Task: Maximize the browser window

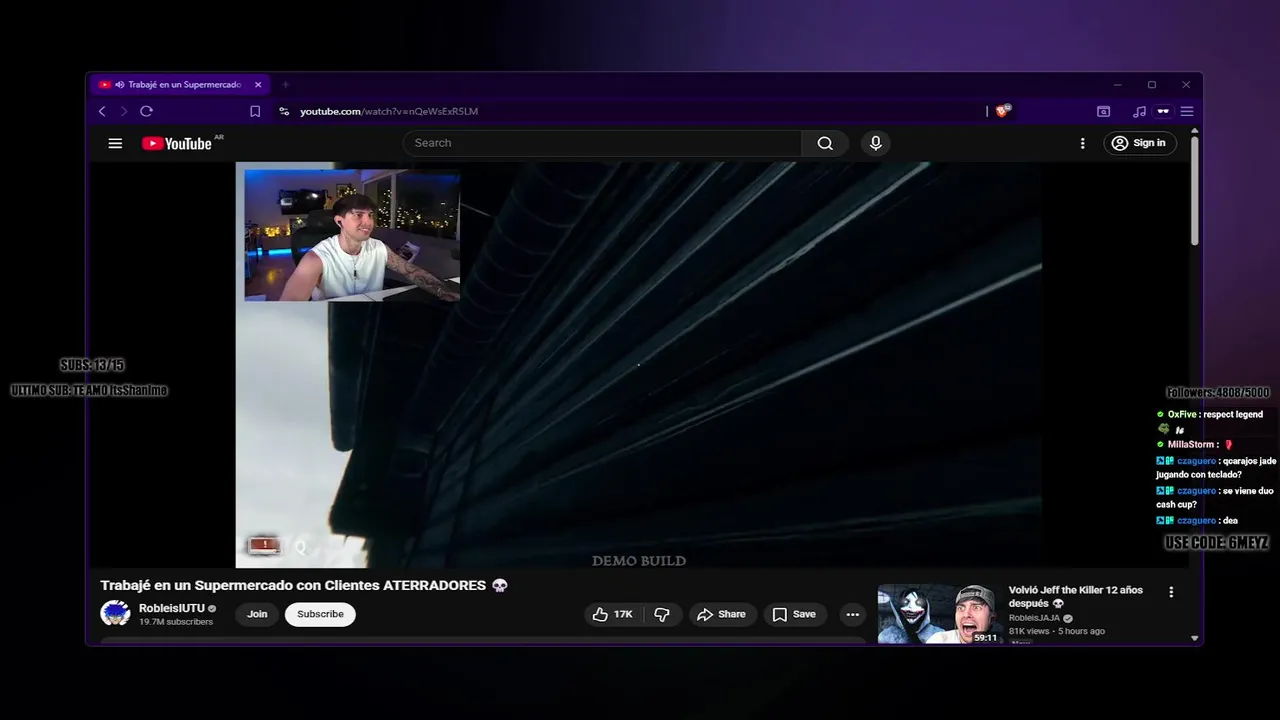Action: point(1151,85)
